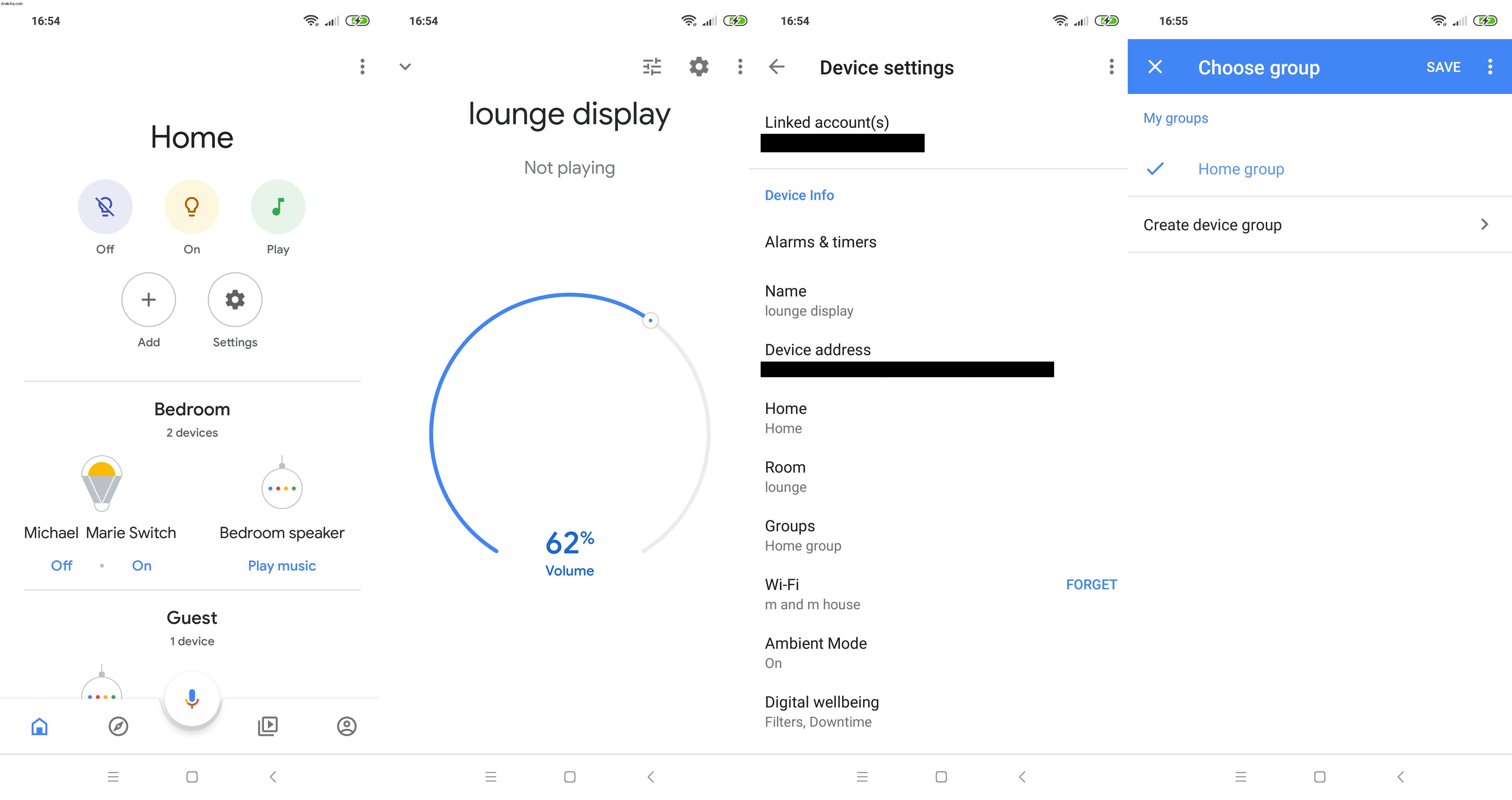Tap the lights On bulb icon
Image resolution: width=1512 pixels, height=800 pixels.
[191, 207]
